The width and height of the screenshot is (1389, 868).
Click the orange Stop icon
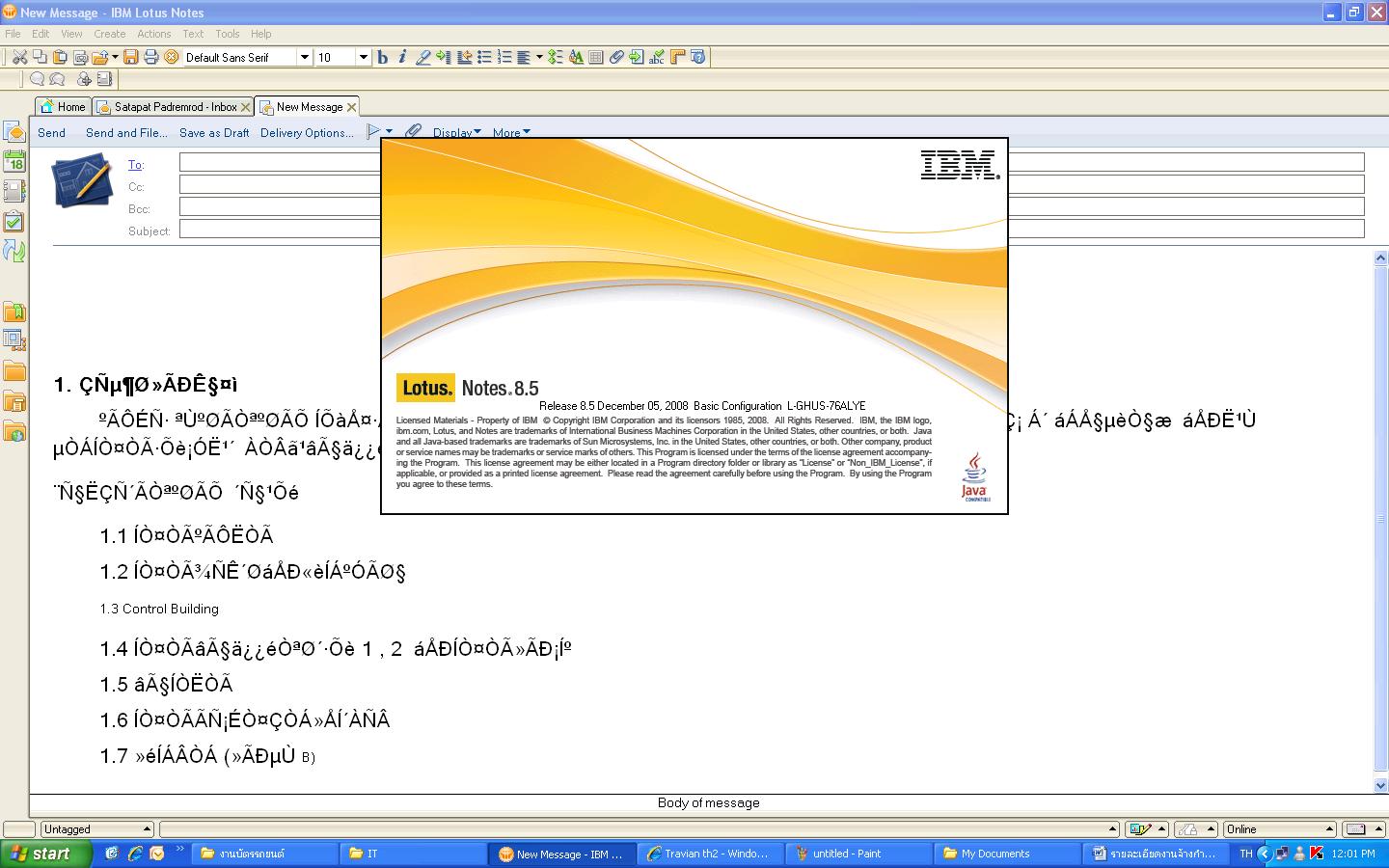click(171, 57)
